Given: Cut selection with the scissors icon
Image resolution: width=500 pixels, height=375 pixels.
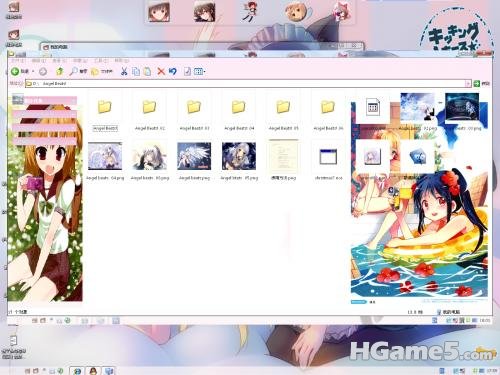Looking at the screenshot, I should click(x=124, y=71).
